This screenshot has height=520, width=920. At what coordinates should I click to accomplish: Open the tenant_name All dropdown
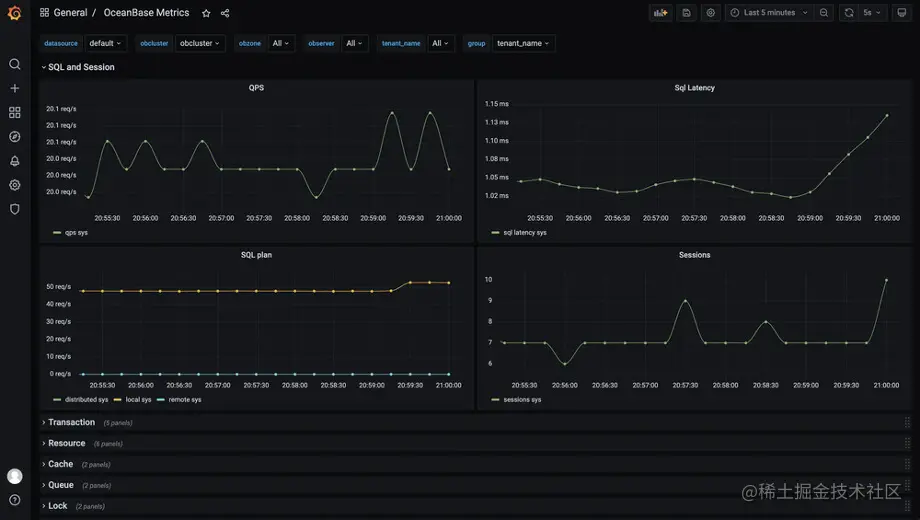click(x=440, y=43)
